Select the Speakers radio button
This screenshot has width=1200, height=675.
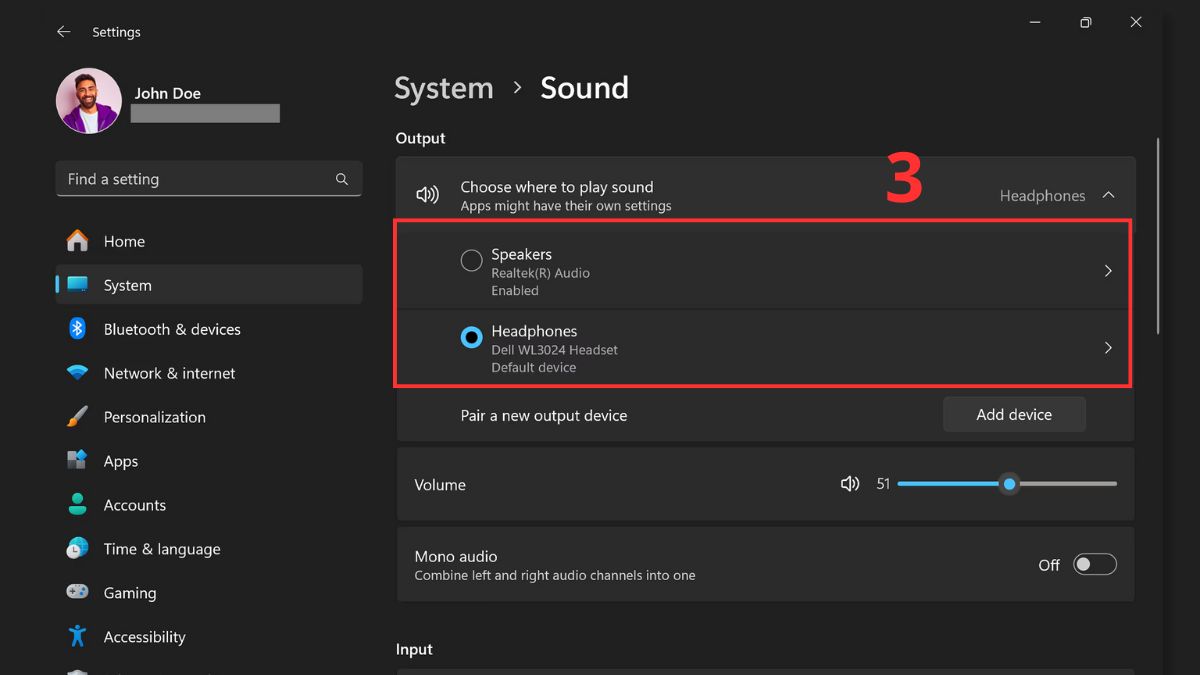tap(471, 261)
